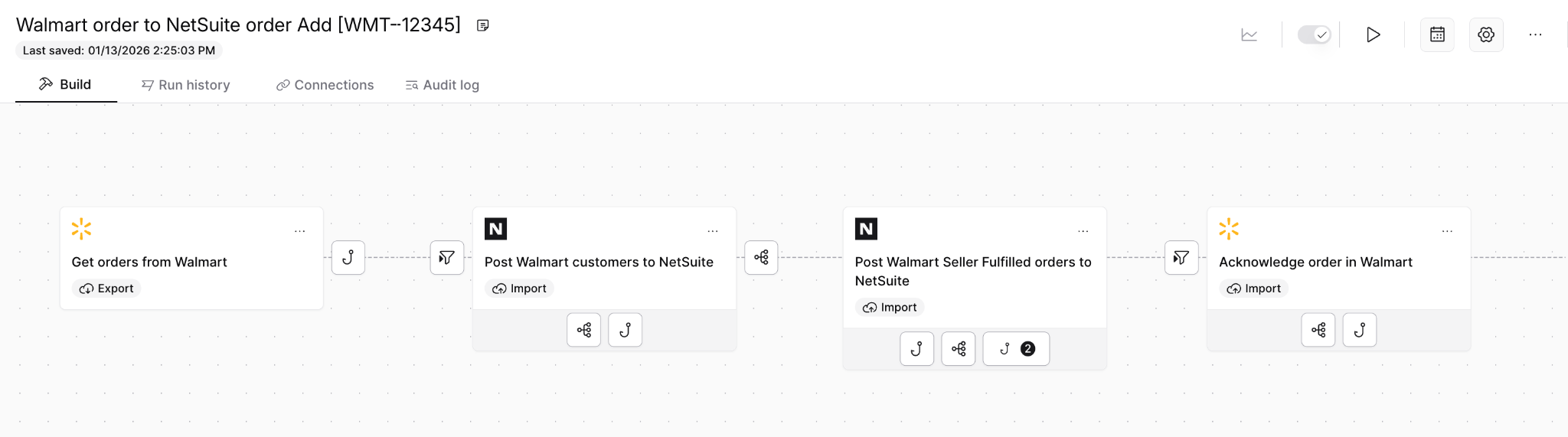Open mapping under Post Walmart customers card
1568x437 pixels.
[x=584, y=330]
